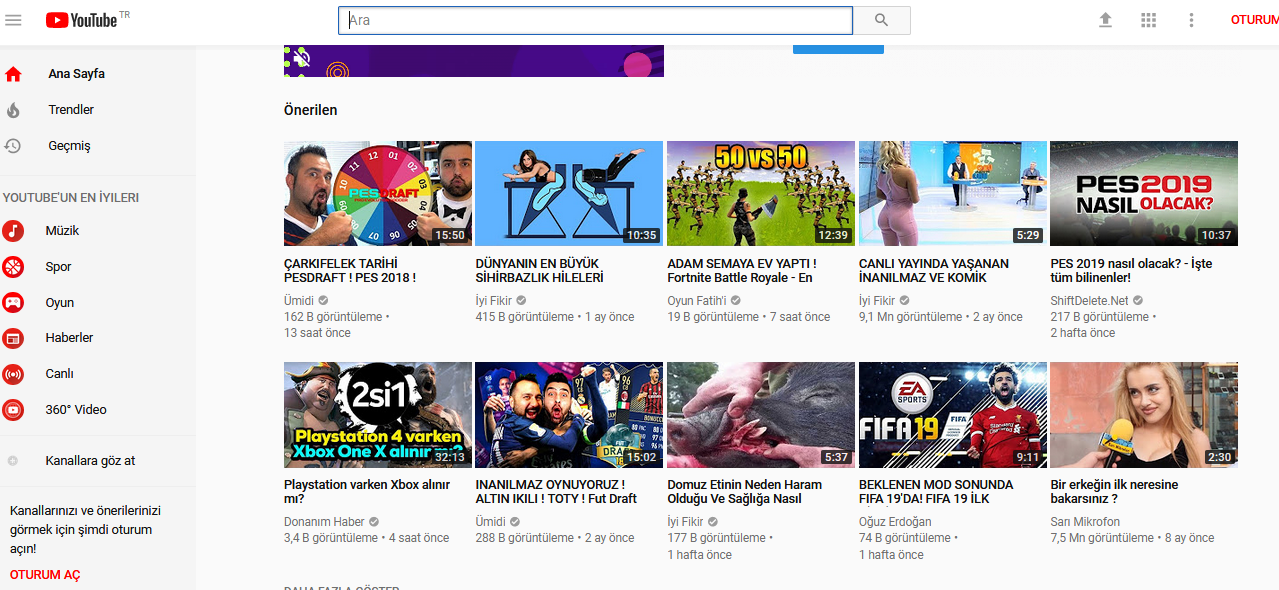Click the '3,4 B görüntüleme' view count
Image resolution: width=1279 pixels, height=590 pixels.
pyautogui.click(x=331, y=538)
